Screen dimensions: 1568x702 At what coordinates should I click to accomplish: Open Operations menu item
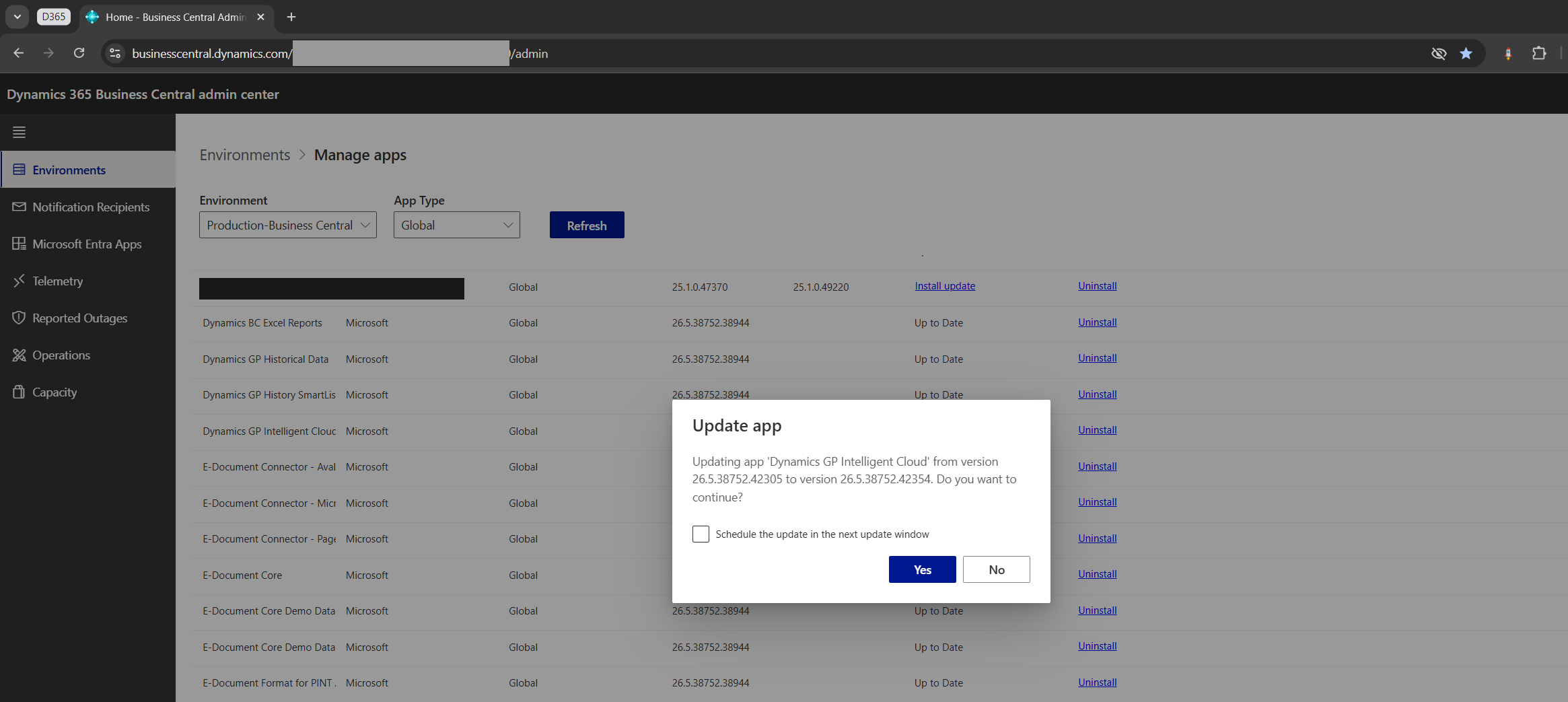[87, 355]
